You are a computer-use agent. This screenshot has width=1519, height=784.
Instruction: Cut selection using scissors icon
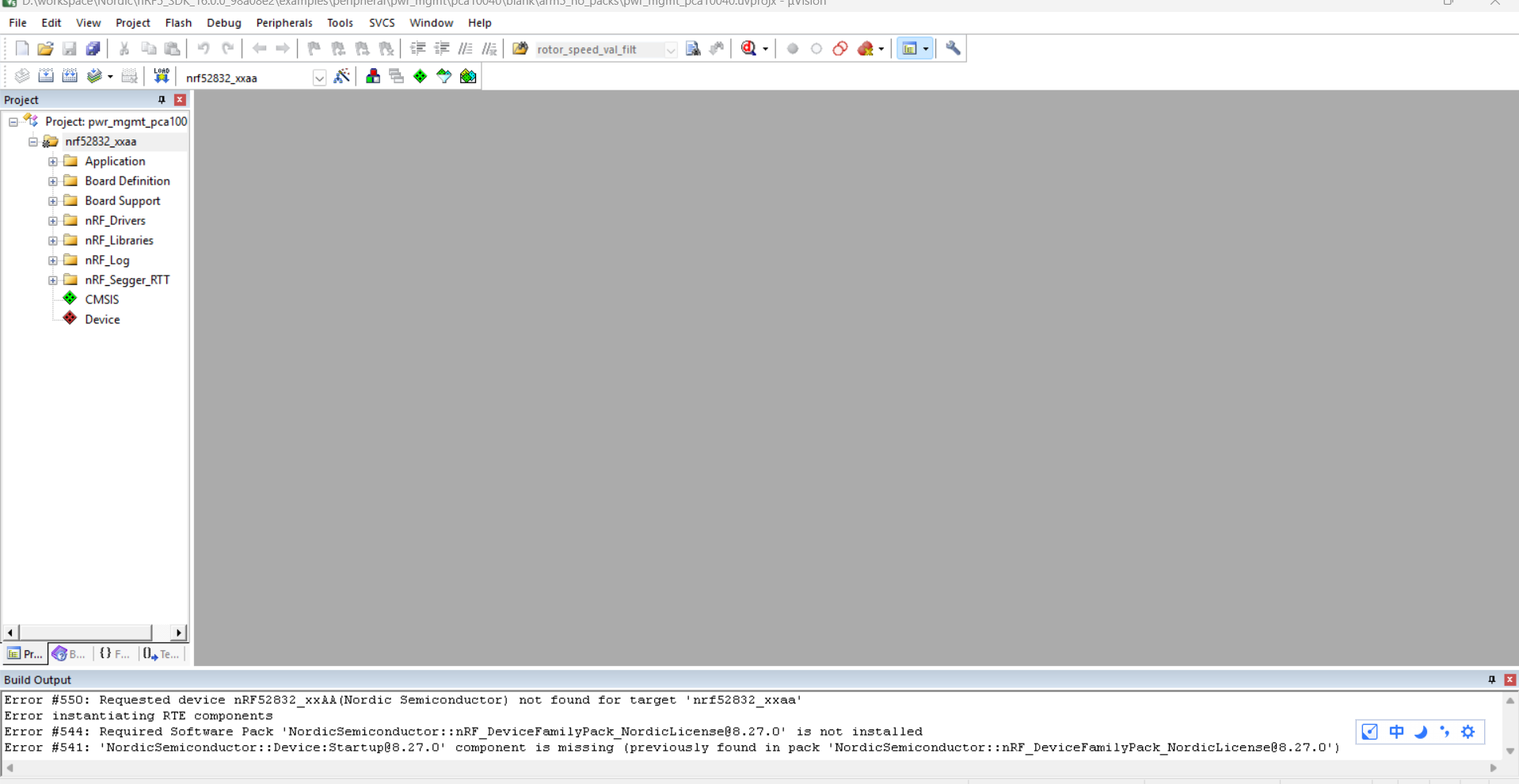click(x=124, y=48)
